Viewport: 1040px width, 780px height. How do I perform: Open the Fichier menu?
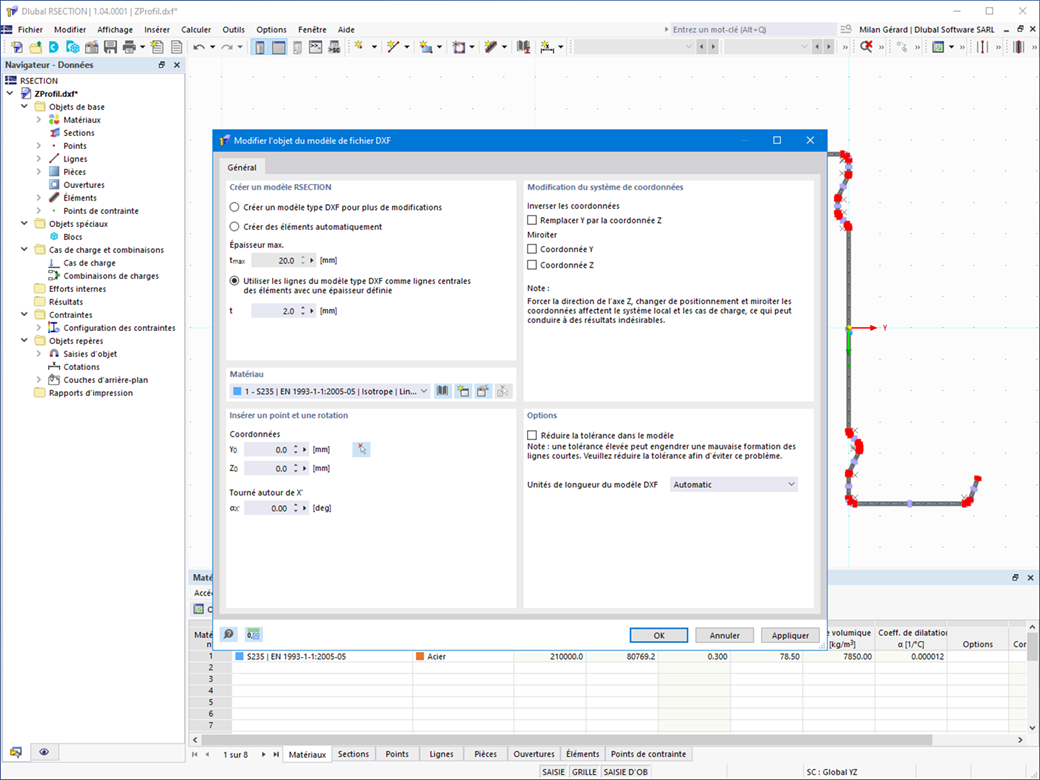30,30
